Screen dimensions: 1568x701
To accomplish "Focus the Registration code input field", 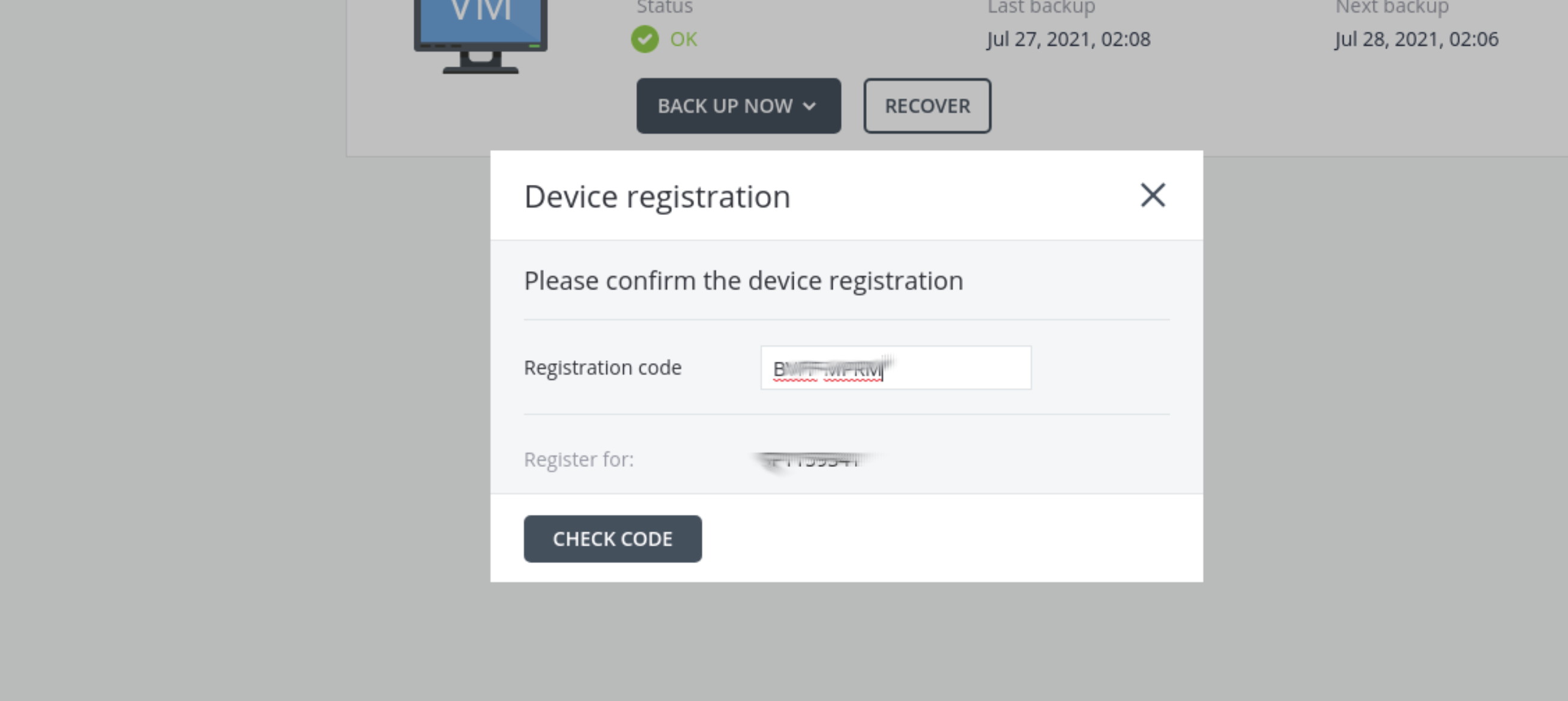I will (956, 368).
